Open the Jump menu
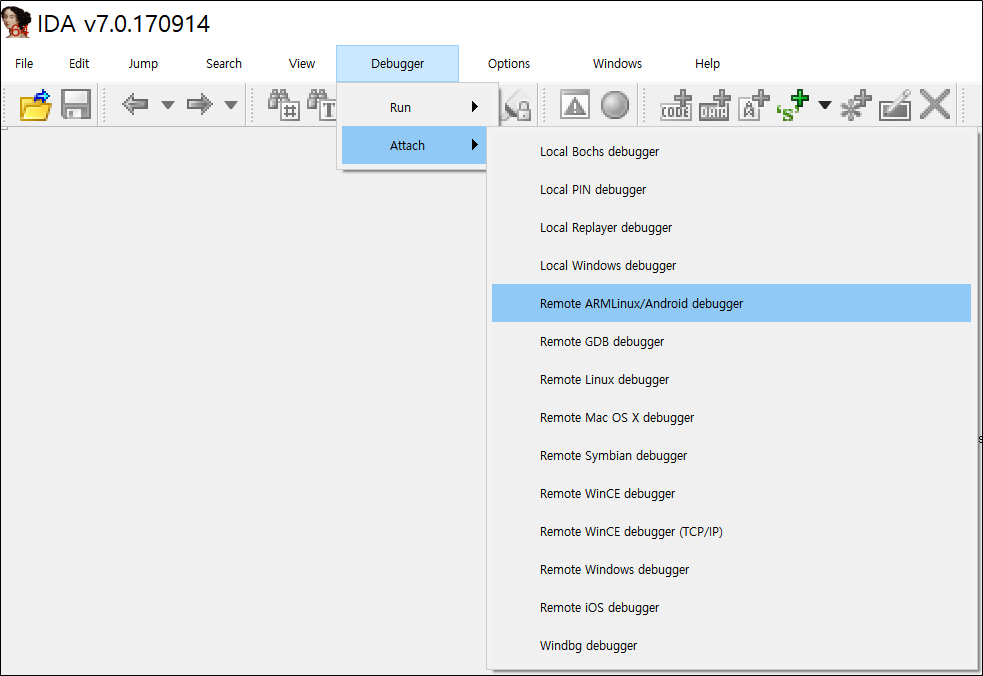983x676 pixels. coord(143,63)
